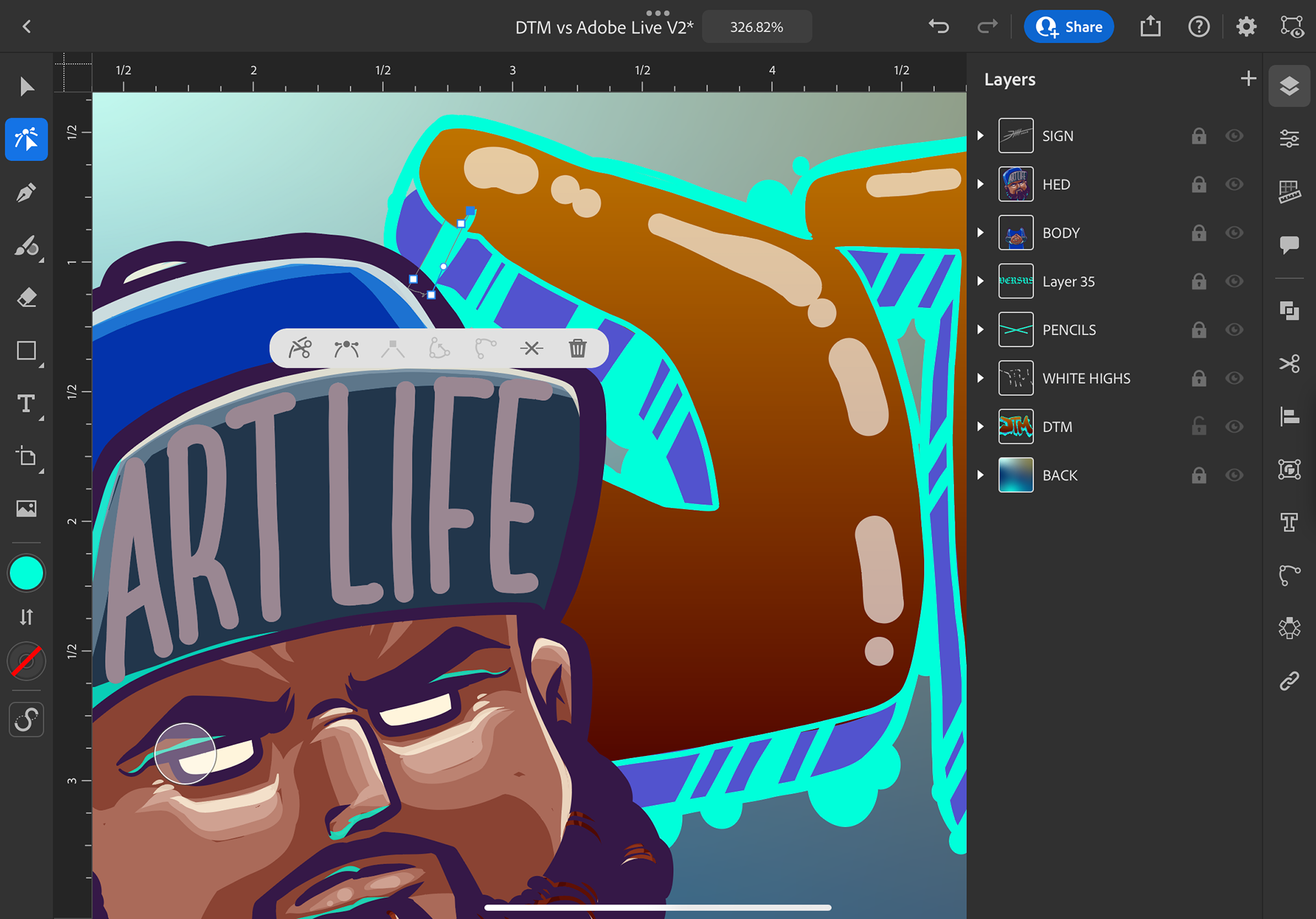1316x919 pixels.
Task: Expand the DTM layer
Action: pos(981,427)
